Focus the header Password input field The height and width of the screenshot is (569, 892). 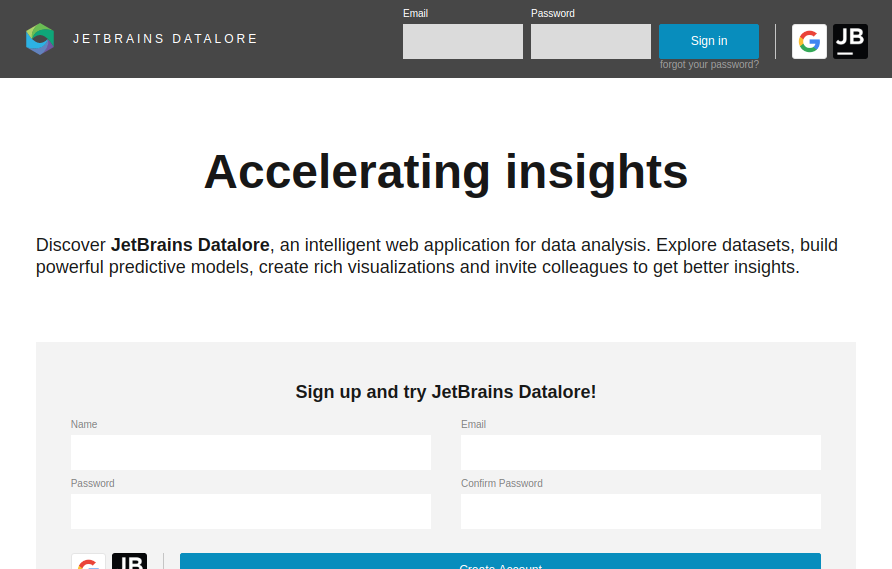[x=591, y=42]
